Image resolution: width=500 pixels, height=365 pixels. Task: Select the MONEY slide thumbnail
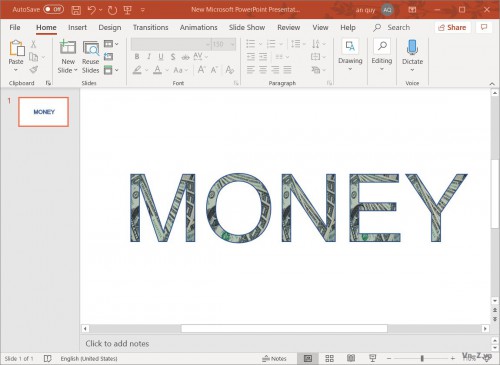(44, 112)
